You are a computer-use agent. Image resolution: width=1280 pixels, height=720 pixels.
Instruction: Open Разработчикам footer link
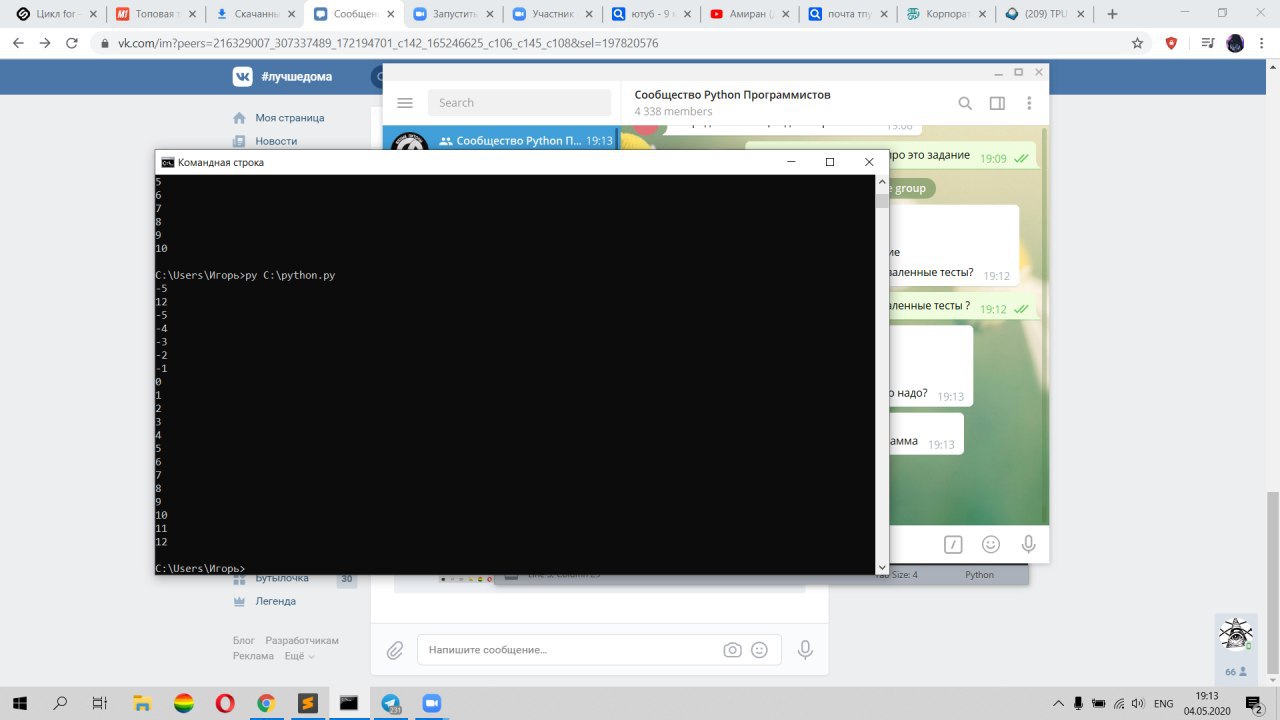pos(302,641)
